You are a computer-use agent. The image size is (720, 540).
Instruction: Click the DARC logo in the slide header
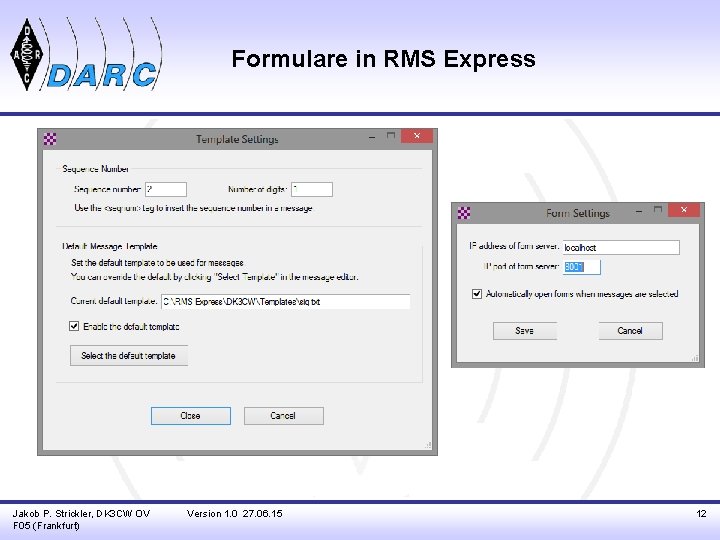coord(86,55)
